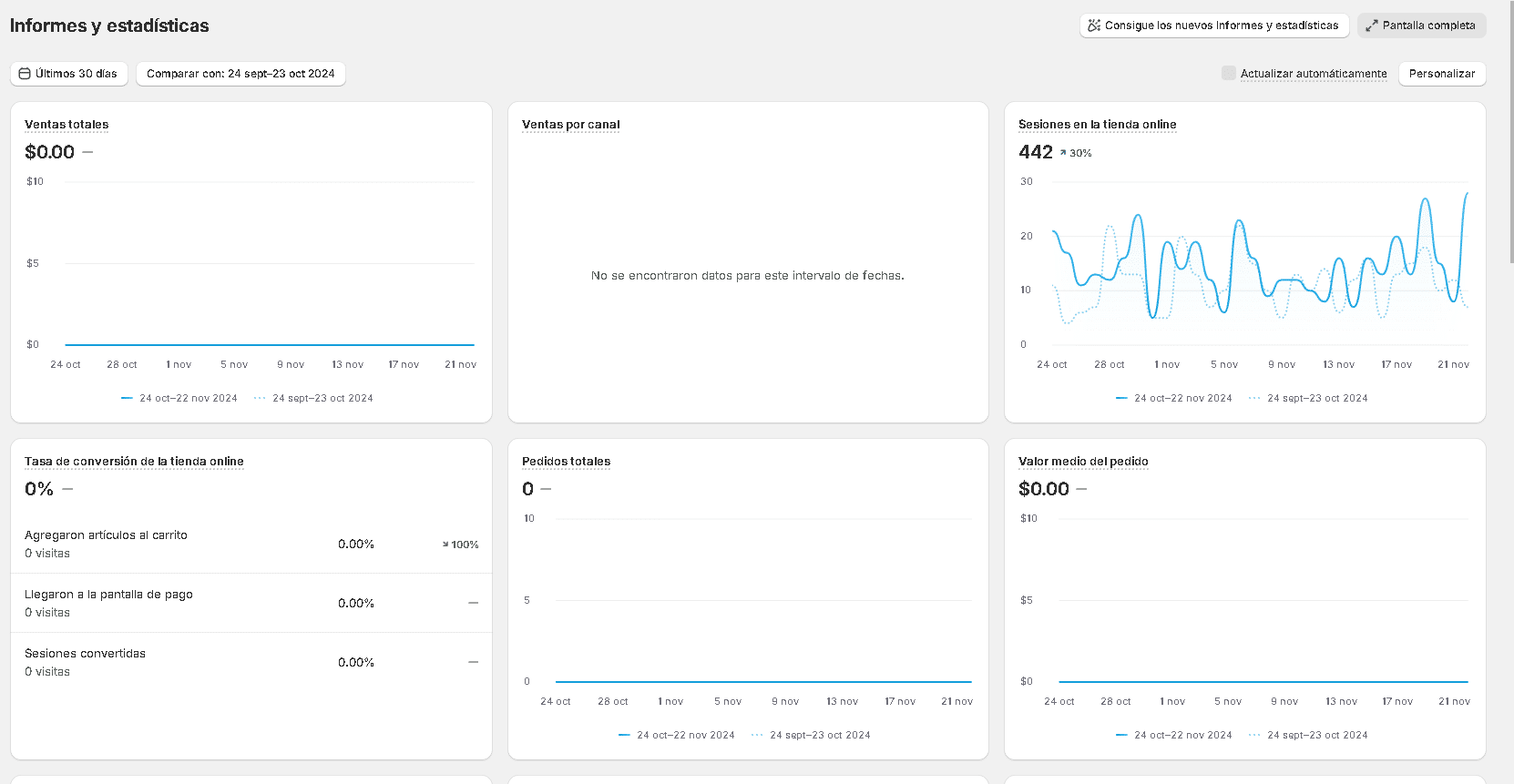This screenshot has height=784, width=1514.
Task: Click the 30% upward trend arrow for sessions
Action: click(x=1063, y=153)
